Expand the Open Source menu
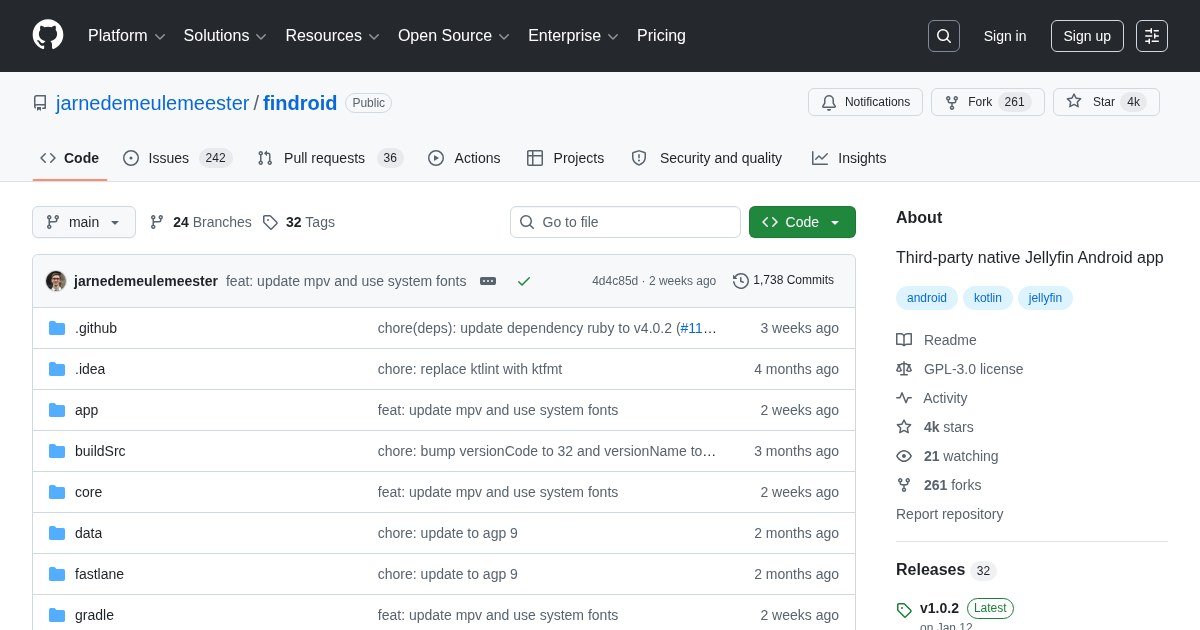Viewport: 1200px width, 630px height. click(x=454, y=36)
